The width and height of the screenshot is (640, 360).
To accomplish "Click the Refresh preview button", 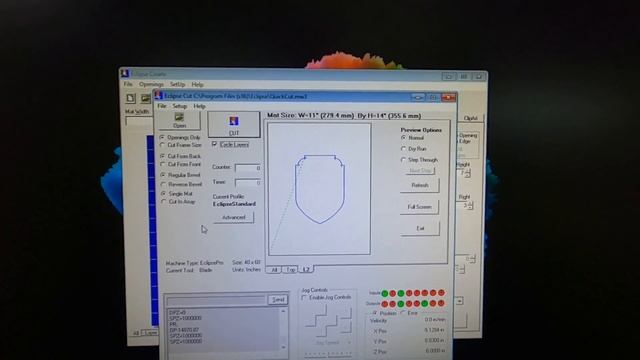I will click(x=420, y=185).
